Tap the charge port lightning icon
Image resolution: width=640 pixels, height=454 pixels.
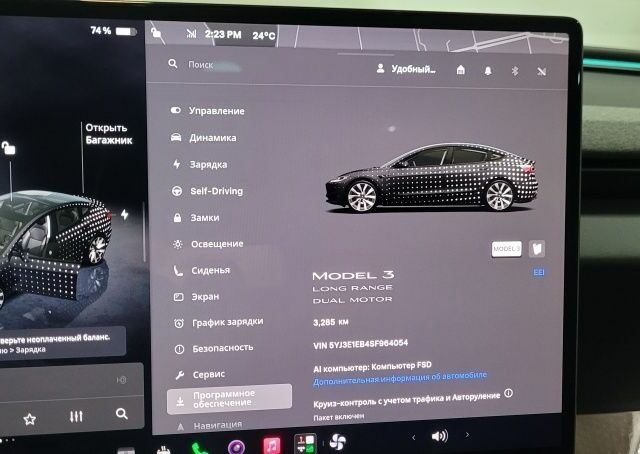tap(124, 214)
